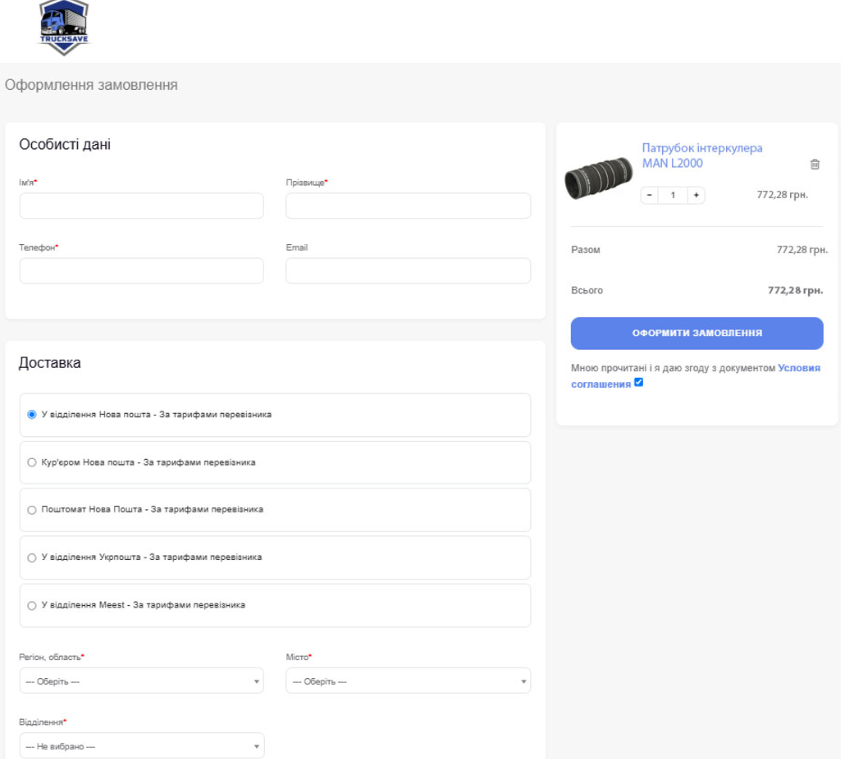Remove item with trash icon

814,164
